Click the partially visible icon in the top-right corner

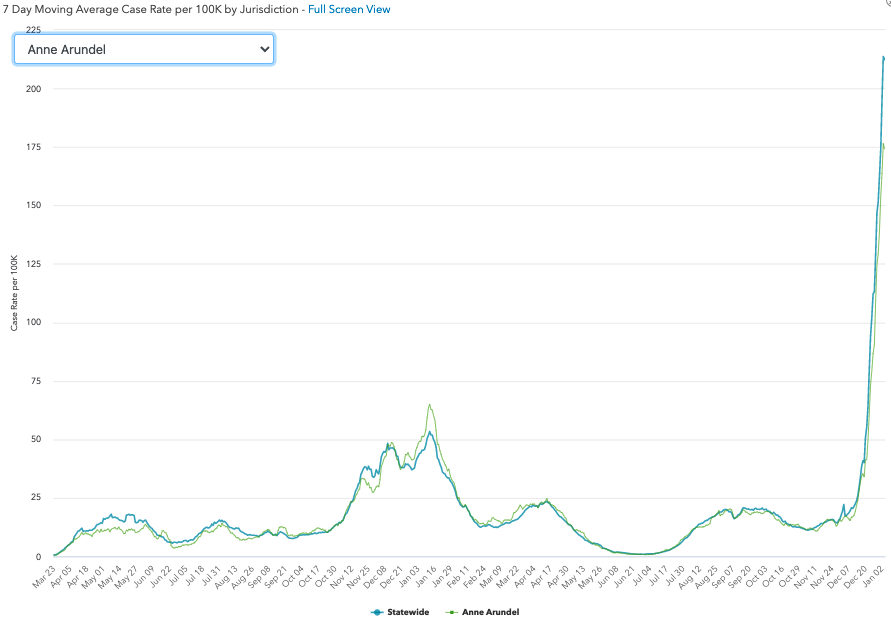pyautogui.click(x=887, y=5)
